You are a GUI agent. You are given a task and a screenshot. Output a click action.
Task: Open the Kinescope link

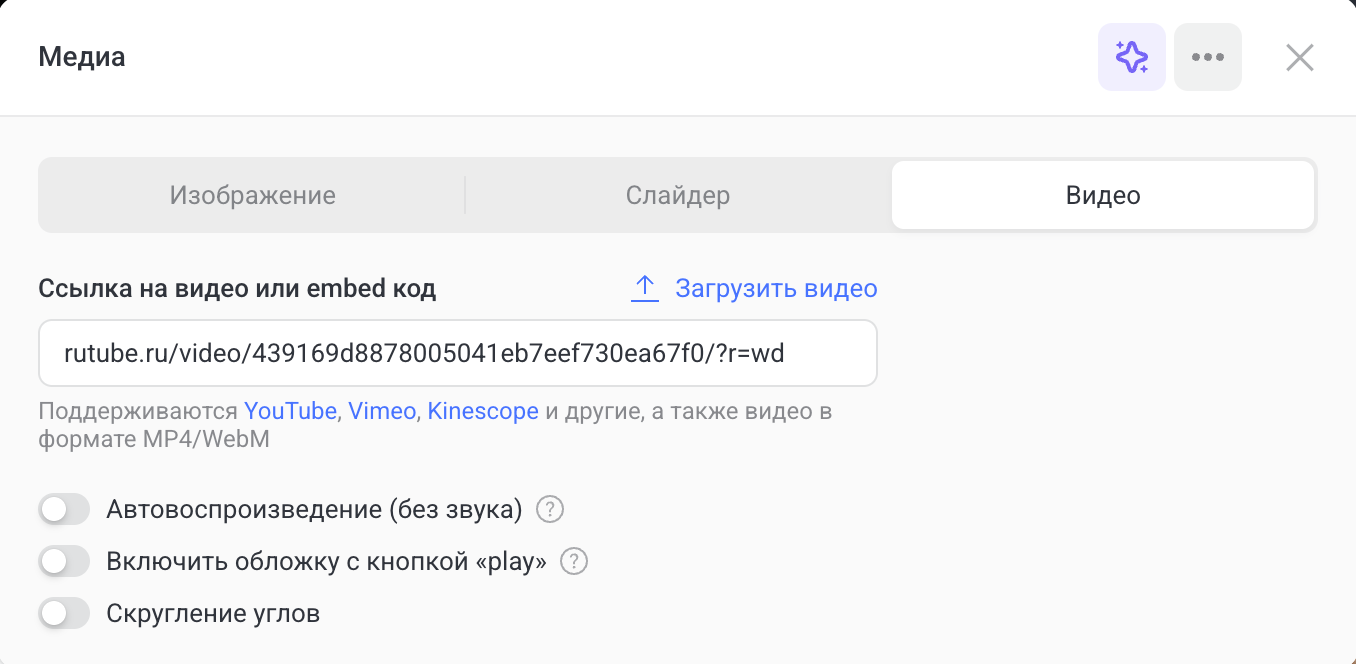[x=483, y=411]
